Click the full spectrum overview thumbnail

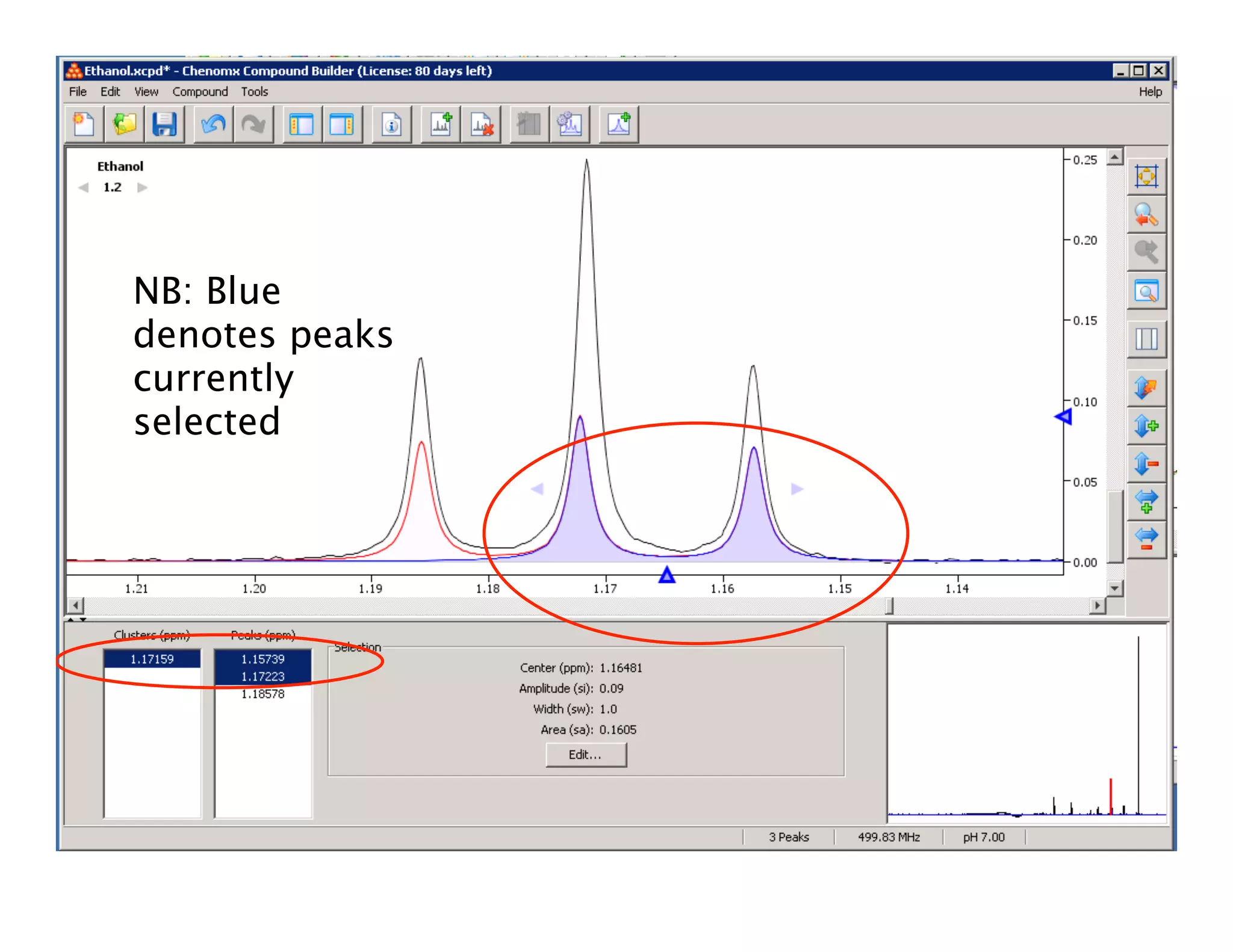click(1027, 725)
